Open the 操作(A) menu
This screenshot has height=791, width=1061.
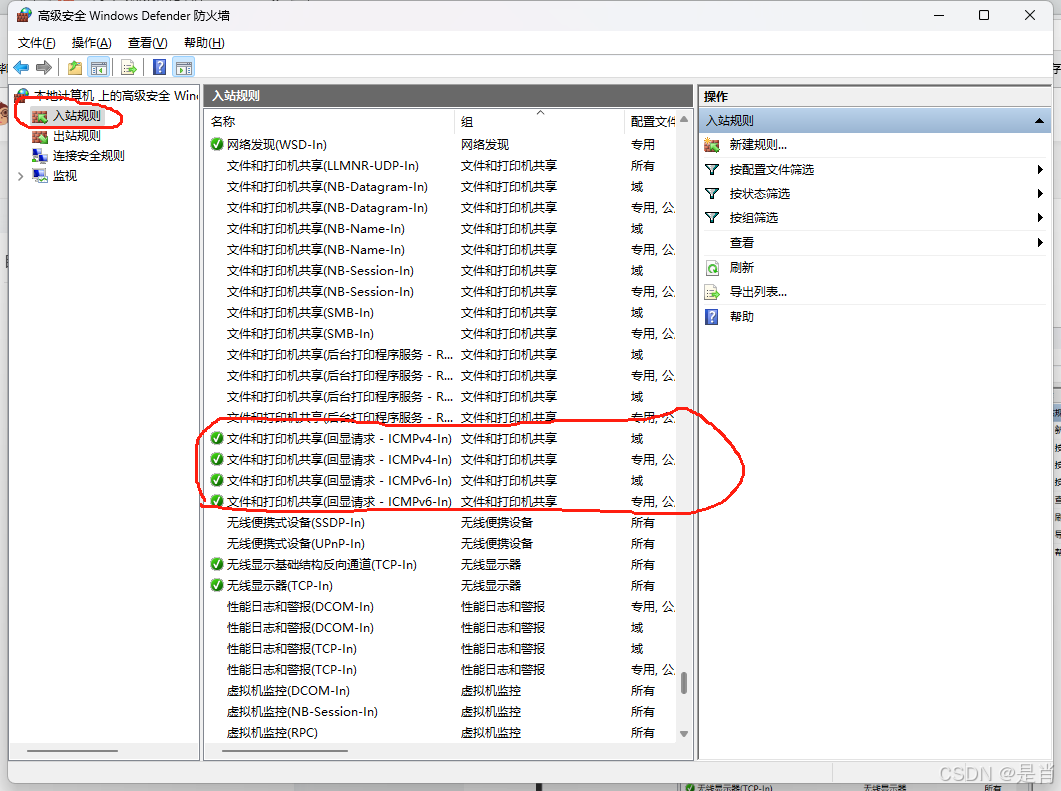(91, 43)
